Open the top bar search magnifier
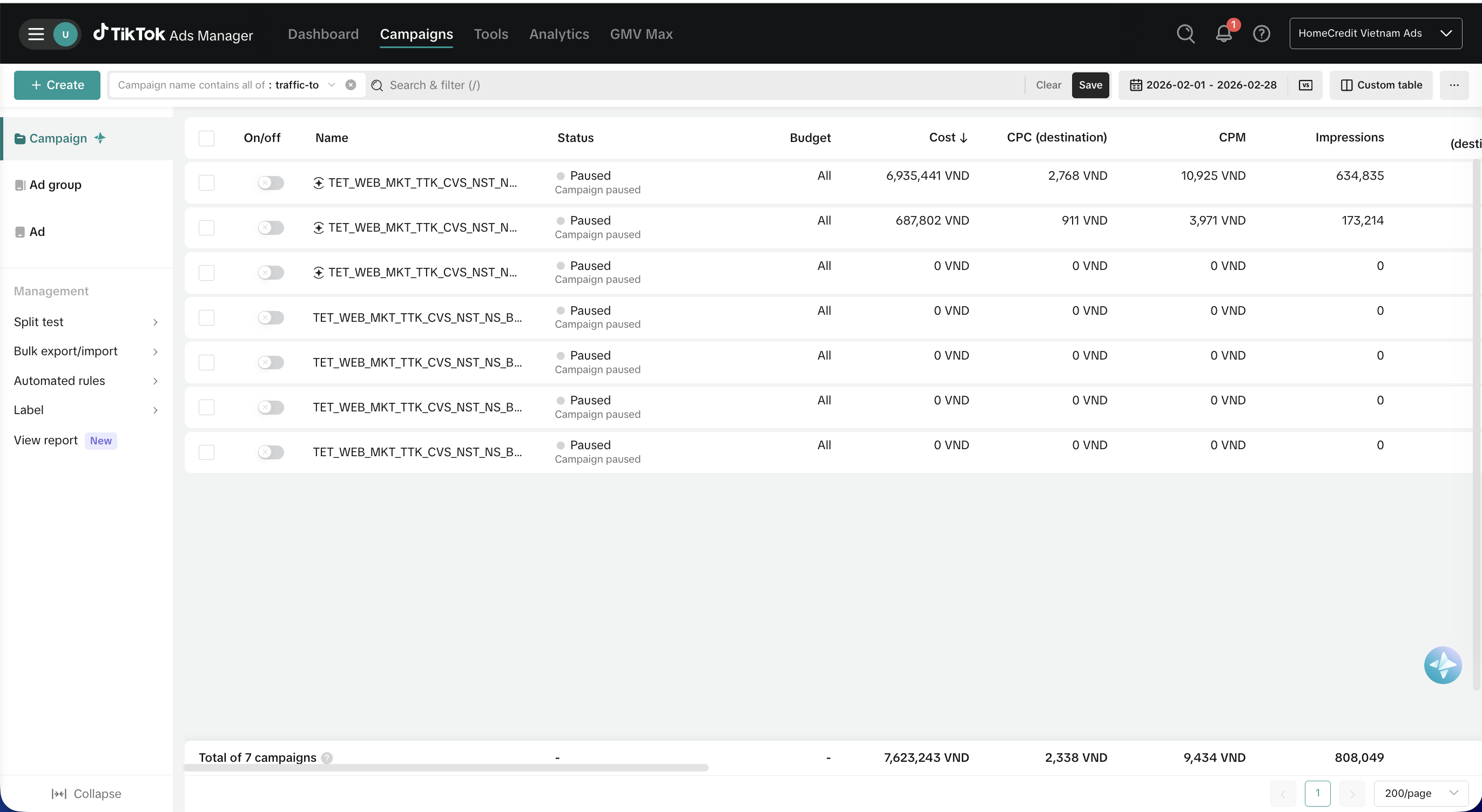Image resolution: width=1482 pixels, height=812 pixels. 1185,34
